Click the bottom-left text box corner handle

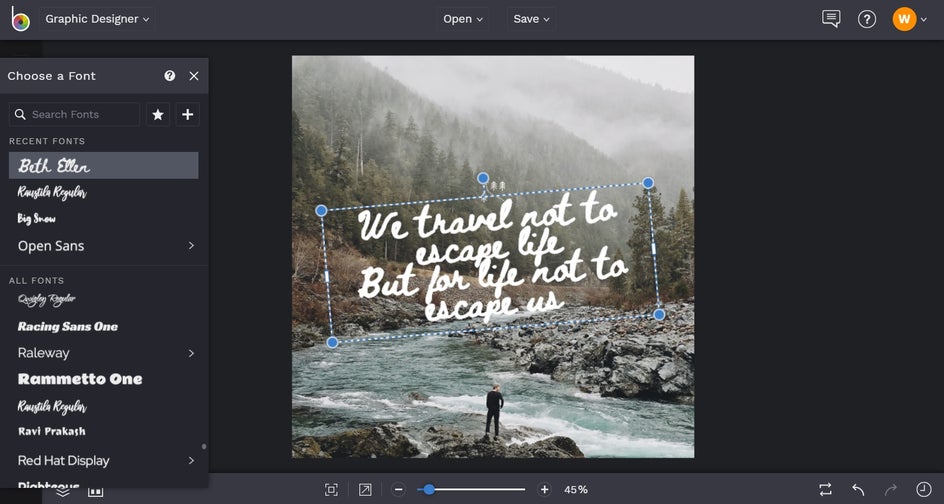[x=332, y=342]
